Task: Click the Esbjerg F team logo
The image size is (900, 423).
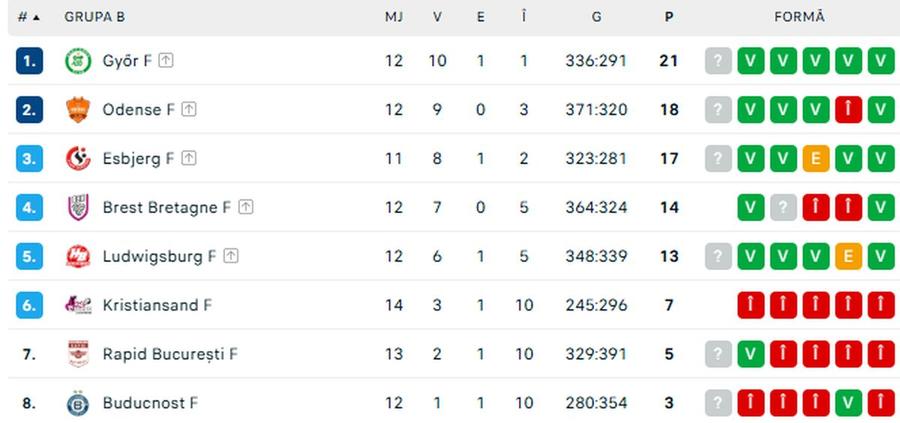Action: (78, 158)
